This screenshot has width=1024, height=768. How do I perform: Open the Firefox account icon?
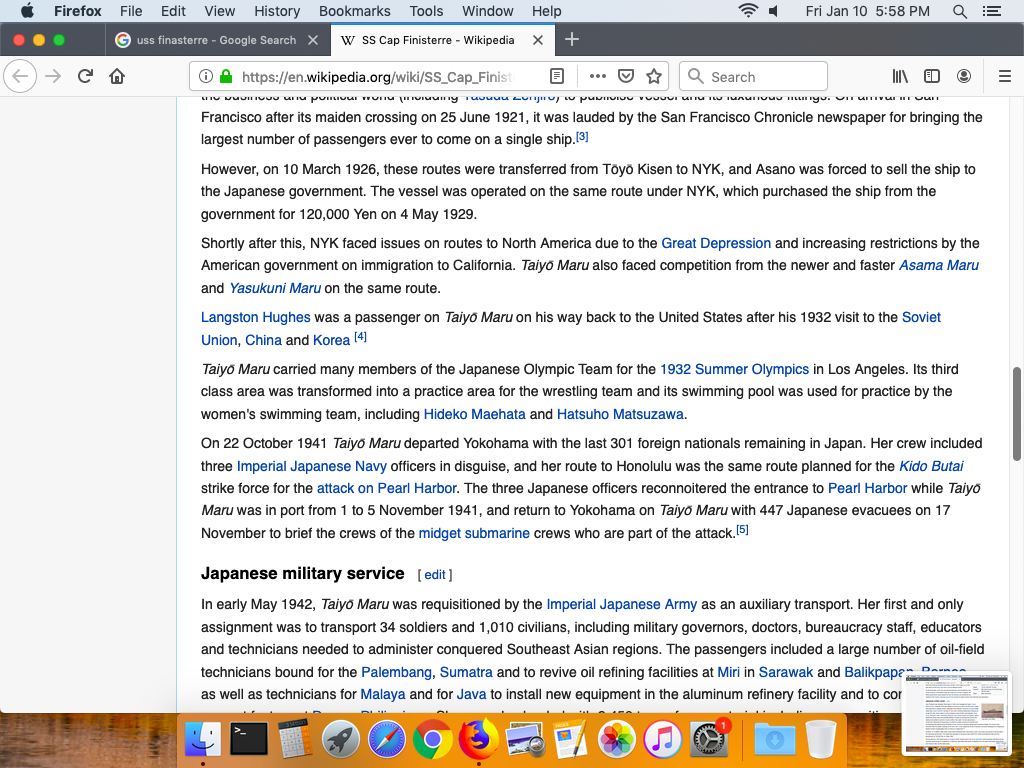[x=964, y=77]
